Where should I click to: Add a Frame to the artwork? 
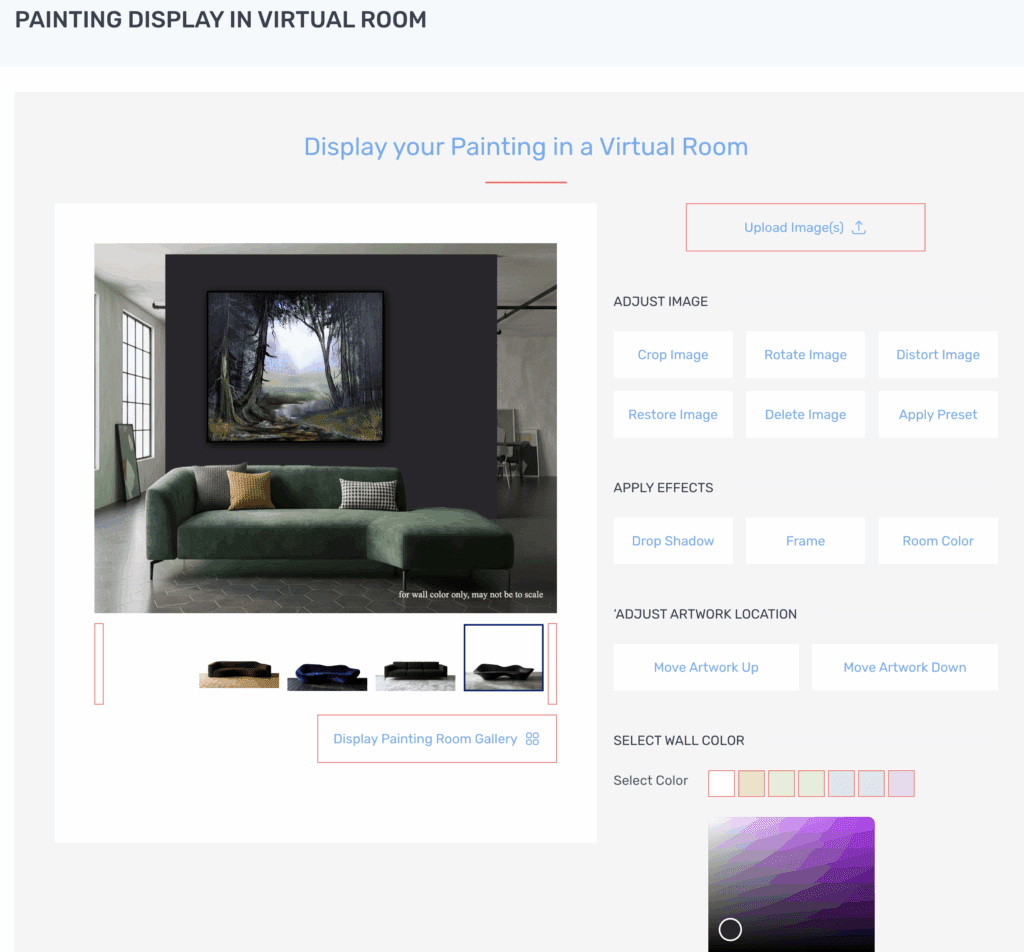[x=805, y=540]
